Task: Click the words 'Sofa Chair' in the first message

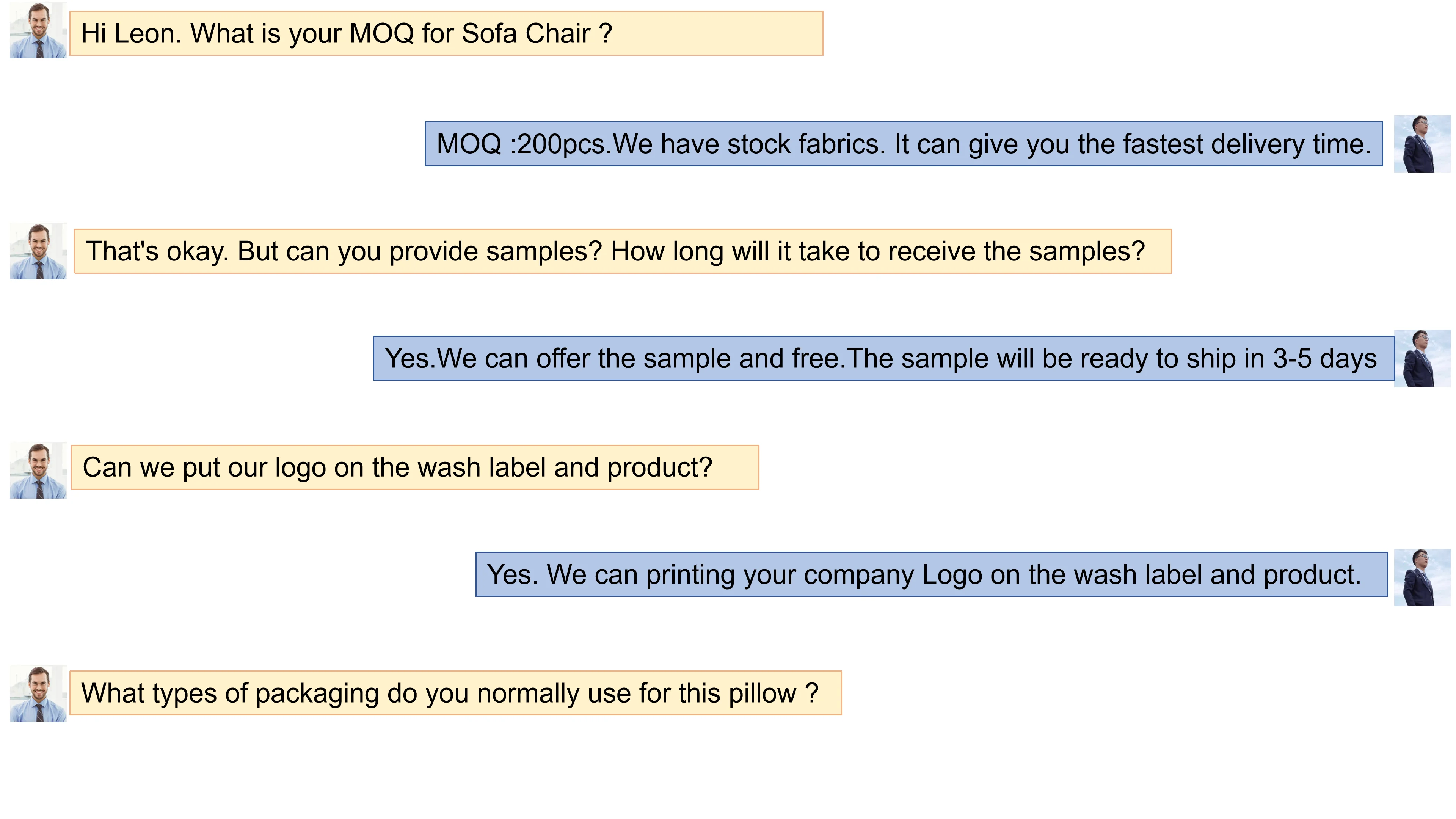Action: [526, 33]
